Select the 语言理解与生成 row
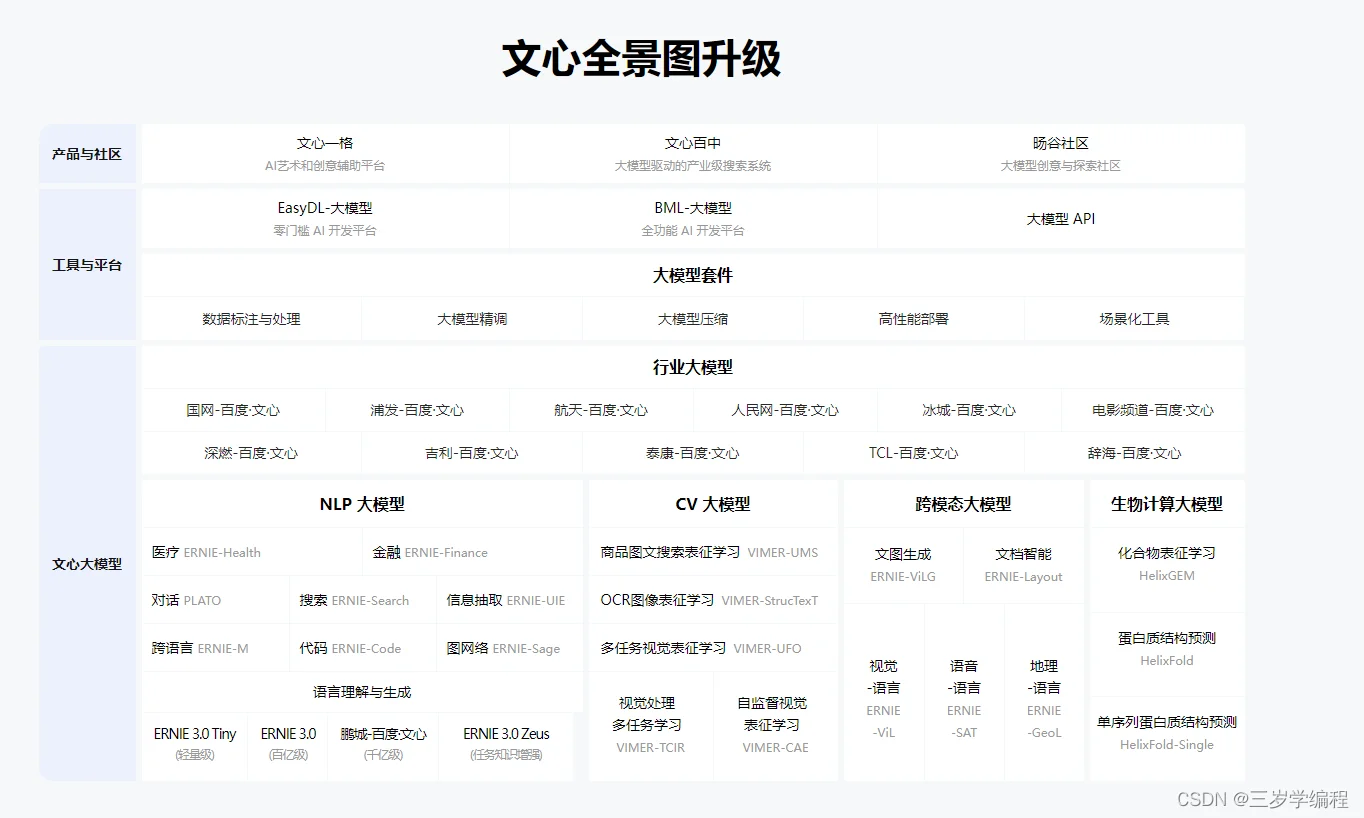The height and width of the screenshot is (818, 1364). (362, 692)
